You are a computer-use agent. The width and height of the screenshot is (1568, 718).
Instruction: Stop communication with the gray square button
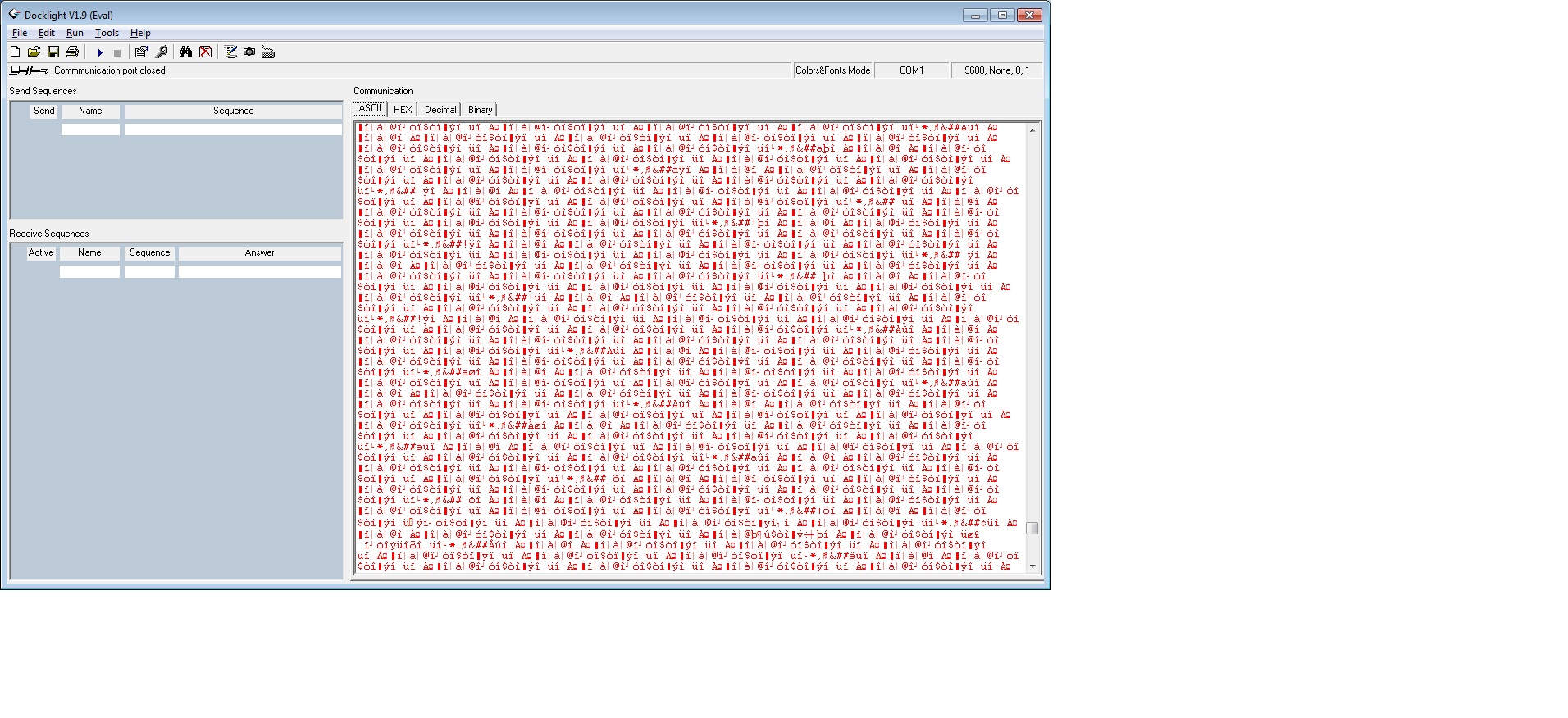[x=117, y=52]
